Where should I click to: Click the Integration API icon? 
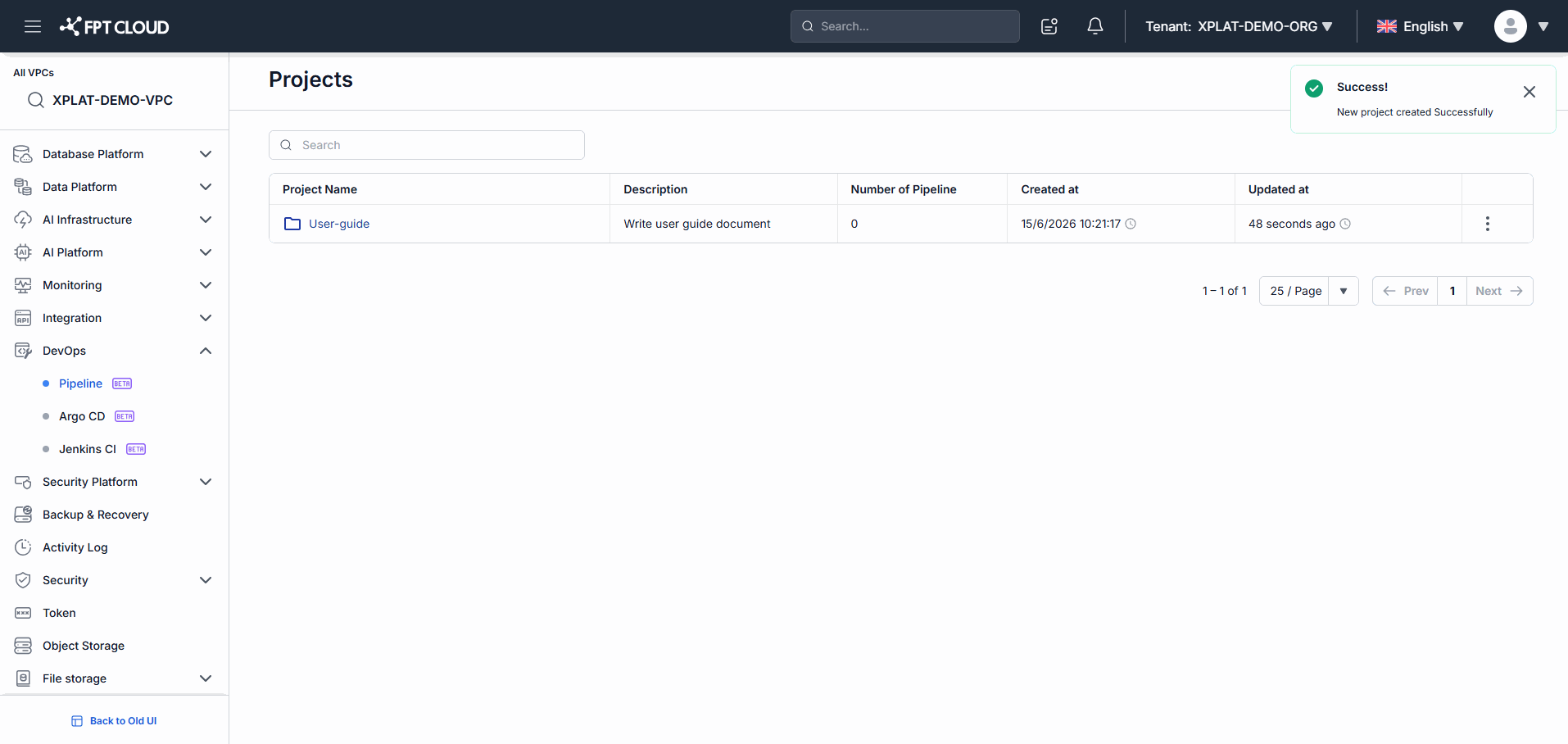pyautogui.click(x=23, y=318)
